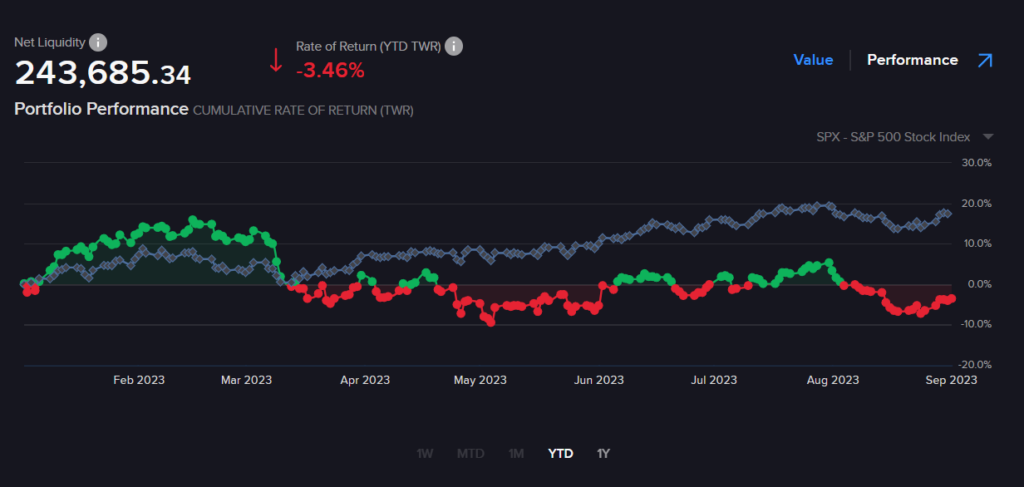
Task: Expand the benchmark dropdown arrow
Action: [x=988, y=137]
